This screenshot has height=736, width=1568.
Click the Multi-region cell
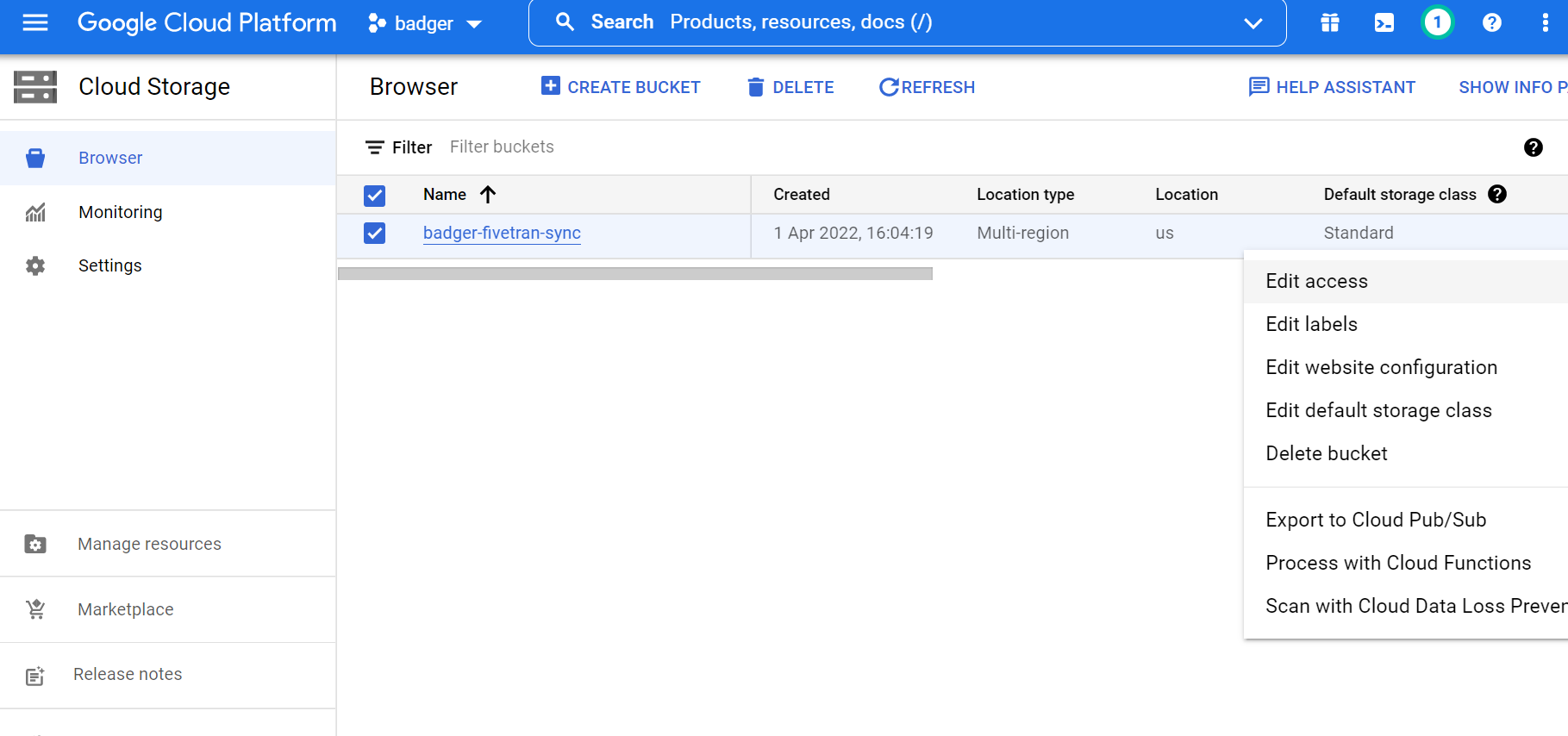(1023, 233)
